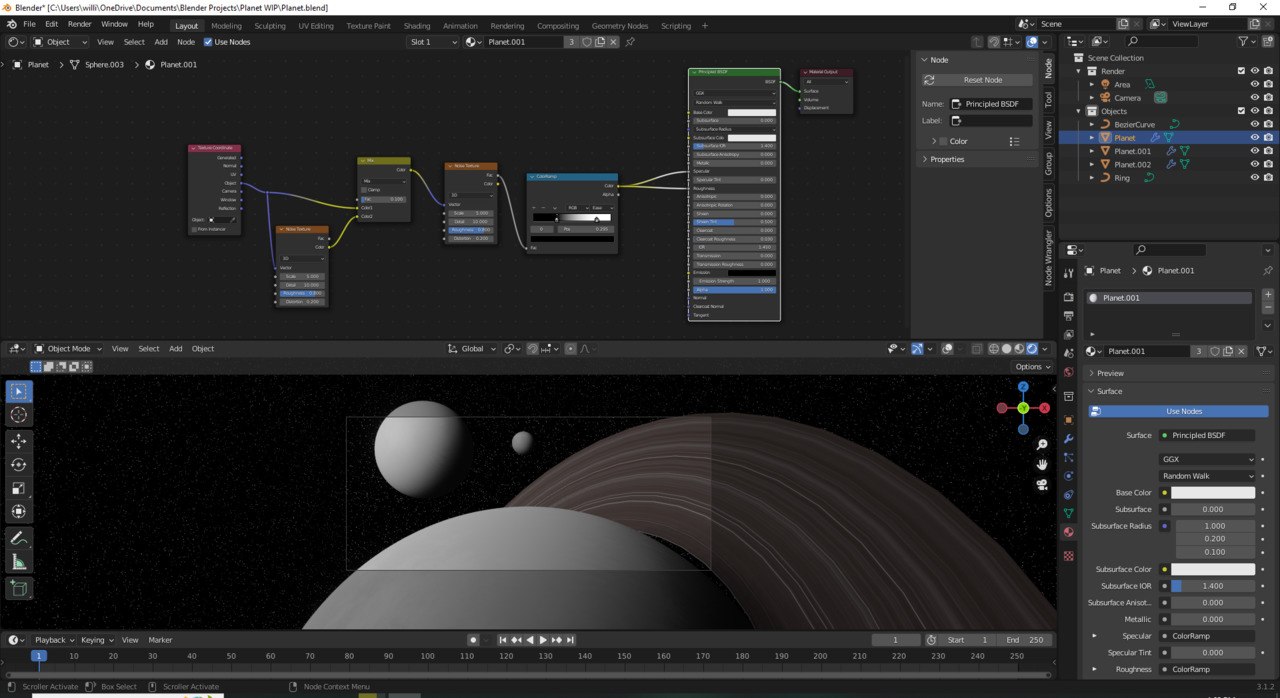Click the Add Cube tool icon
The image size is (1280, 698).
coord(19,588)
